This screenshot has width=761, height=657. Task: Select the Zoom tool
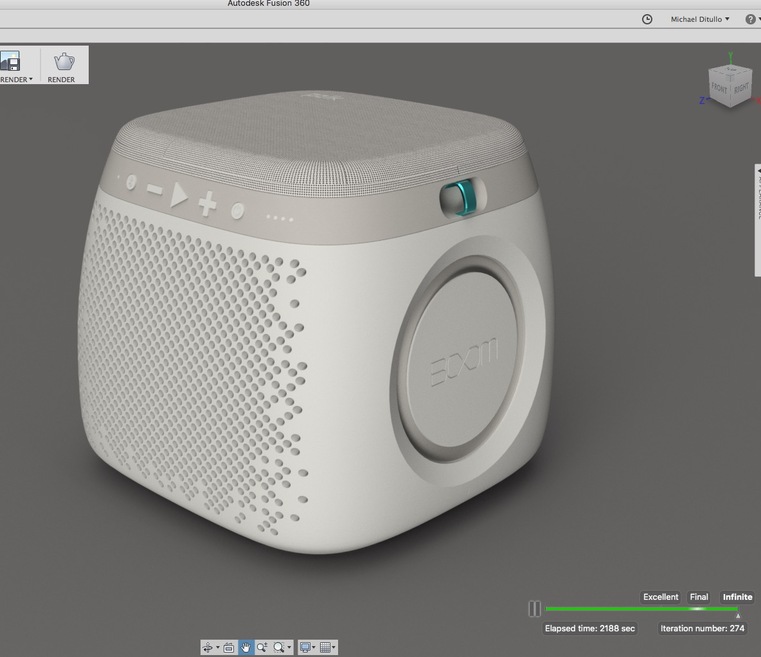[x=262, y=647]
